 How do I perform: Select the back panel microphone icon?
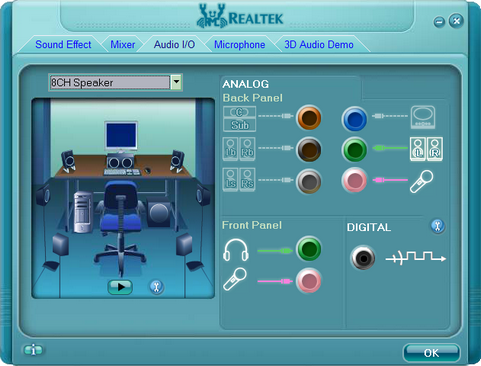422,181
